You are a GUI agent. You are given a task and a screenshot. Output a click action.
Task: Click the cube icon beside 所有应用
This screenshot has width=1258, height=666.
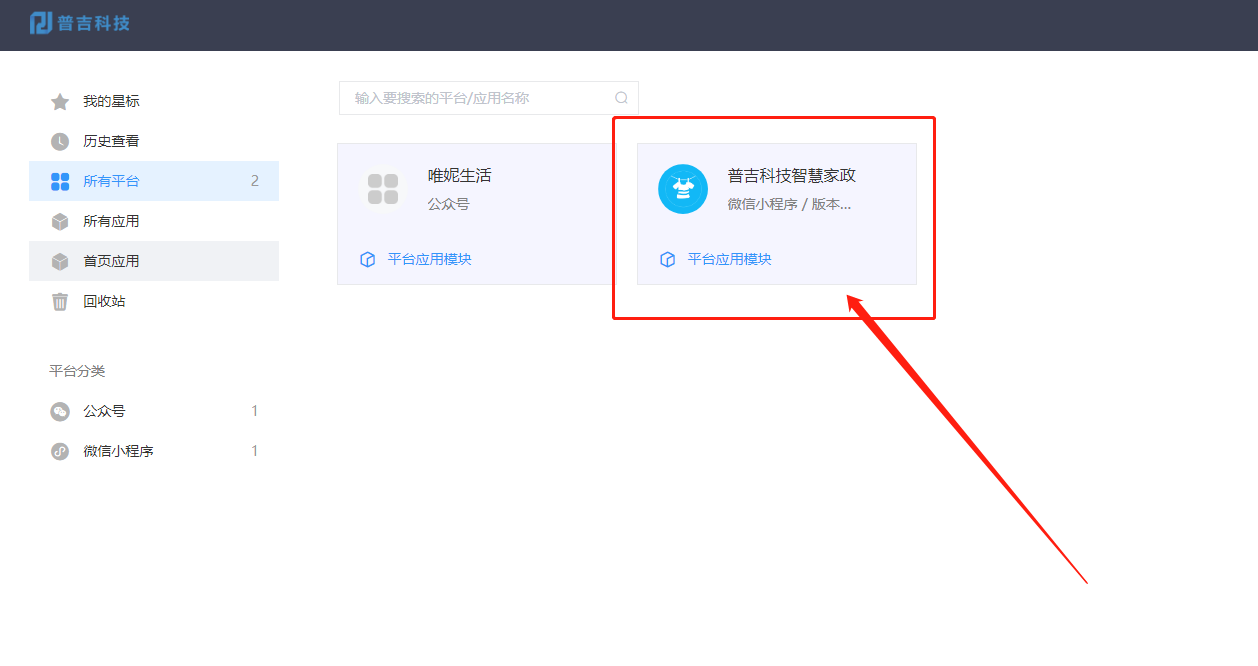pyautogui.click(x=60, y=221)
